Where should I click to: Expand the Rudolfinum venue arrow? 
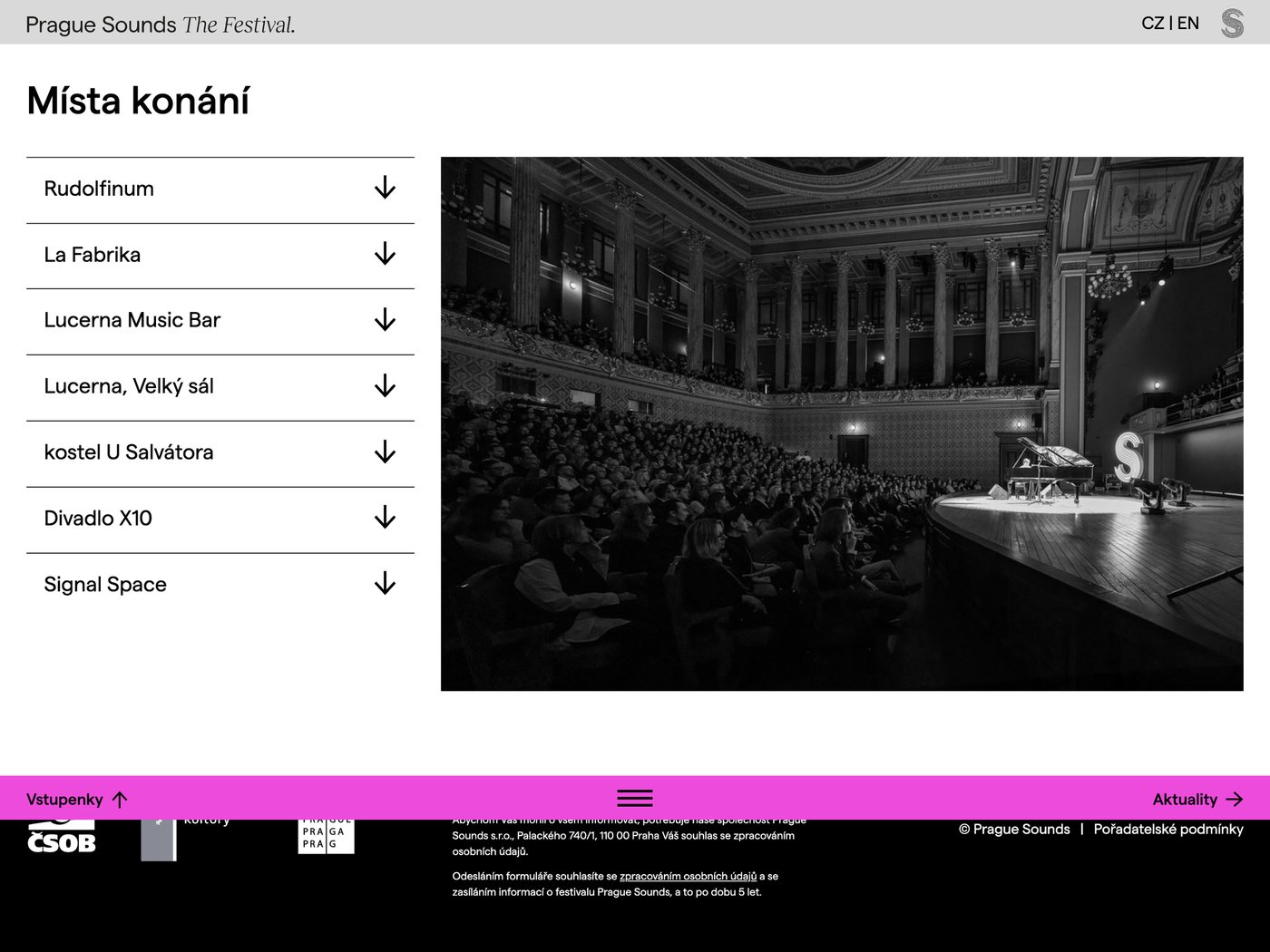[385, 189]
